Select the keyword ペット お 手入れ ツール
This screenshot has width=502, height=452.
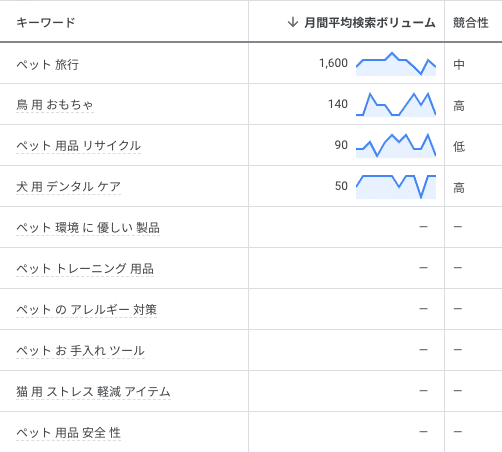(x=80, y=351)
